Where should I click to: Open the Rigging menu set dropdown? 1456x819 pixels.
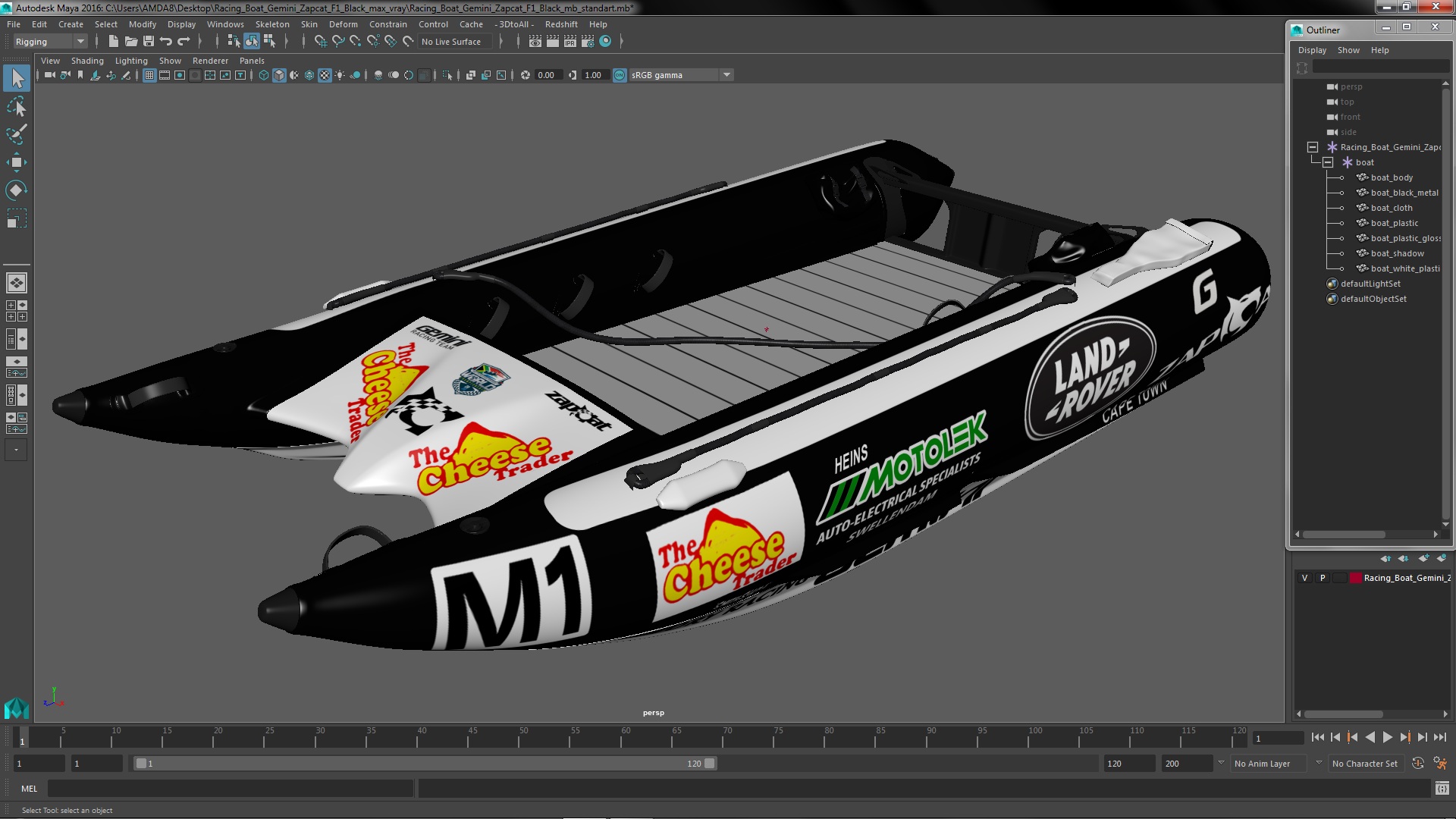coord(50,42)
